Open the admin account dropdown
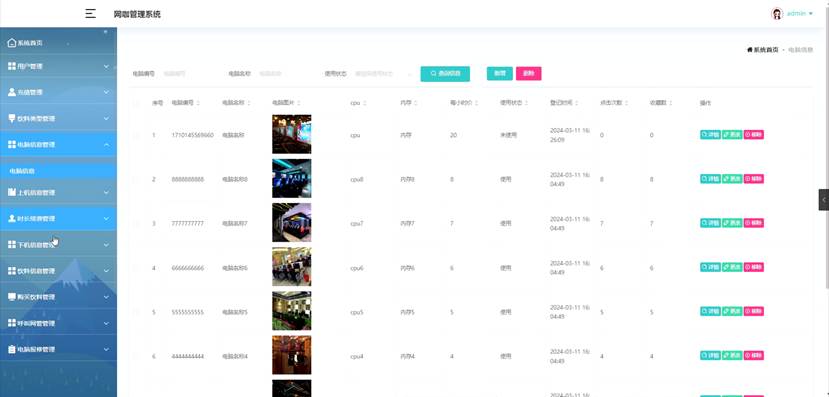 (x=799, y=14)
